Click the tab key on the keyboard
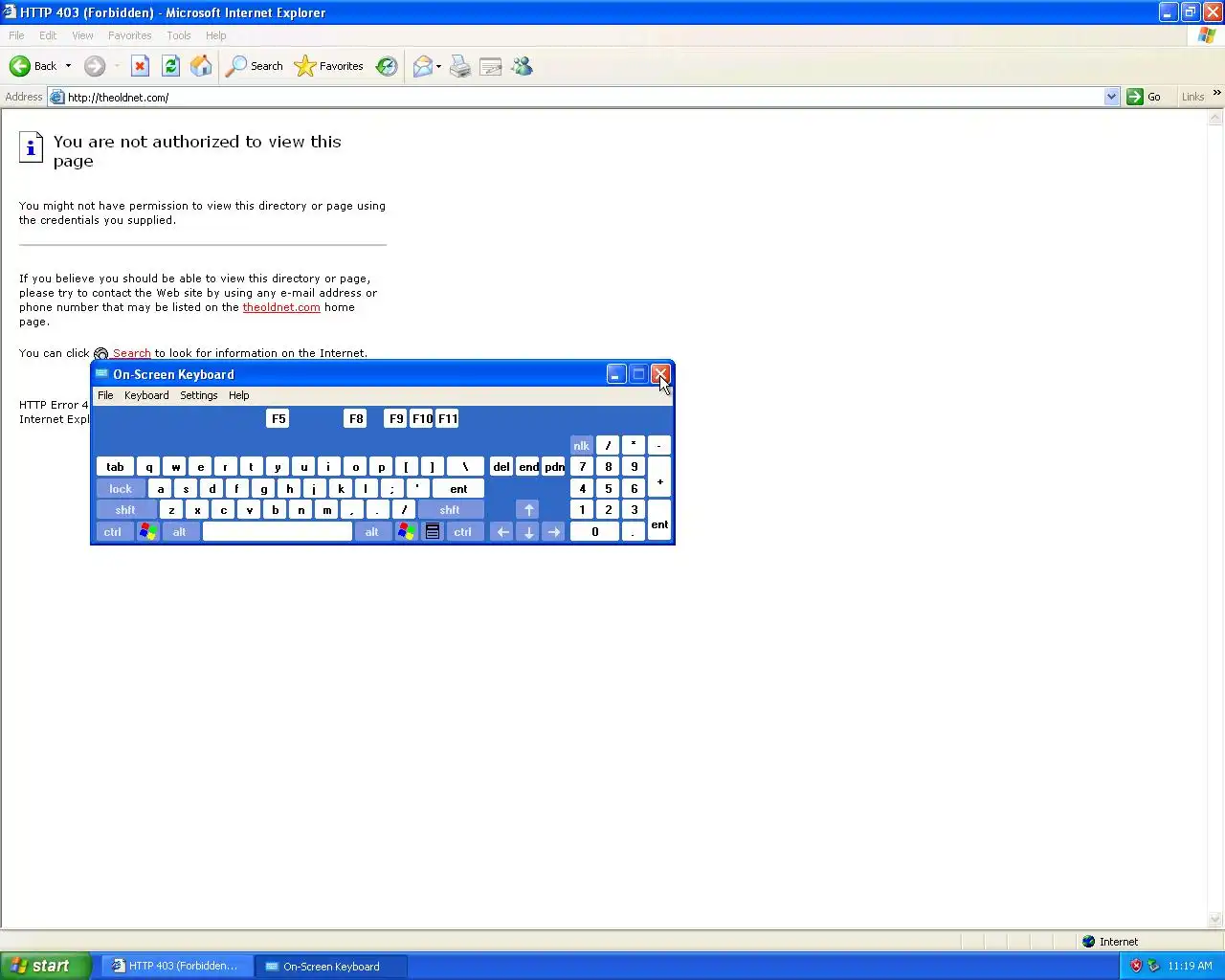The height and width of the screenshot is (980, 1225). (115, 467)
